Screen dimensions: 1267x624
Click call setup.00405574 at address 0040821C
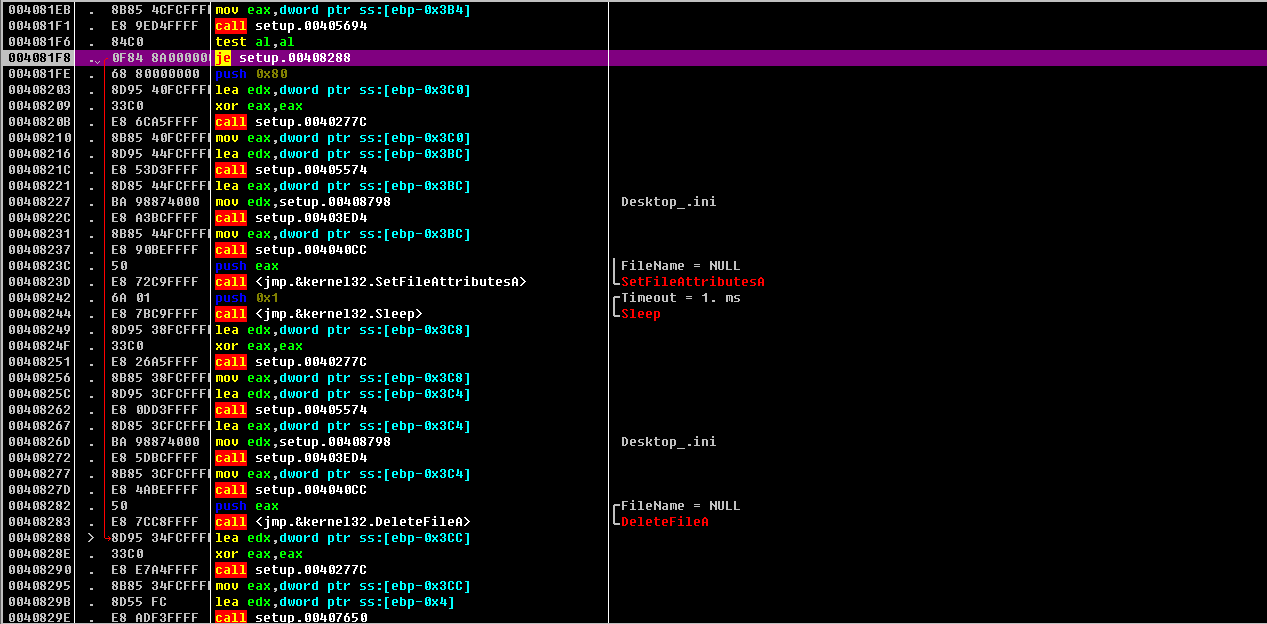pos(291,170)
